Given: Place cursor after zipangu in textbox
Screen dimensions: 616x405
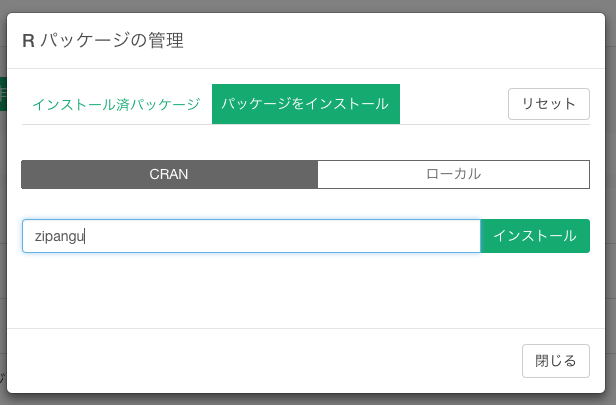Looking at the screenshot, I should [x=86, y=236].
